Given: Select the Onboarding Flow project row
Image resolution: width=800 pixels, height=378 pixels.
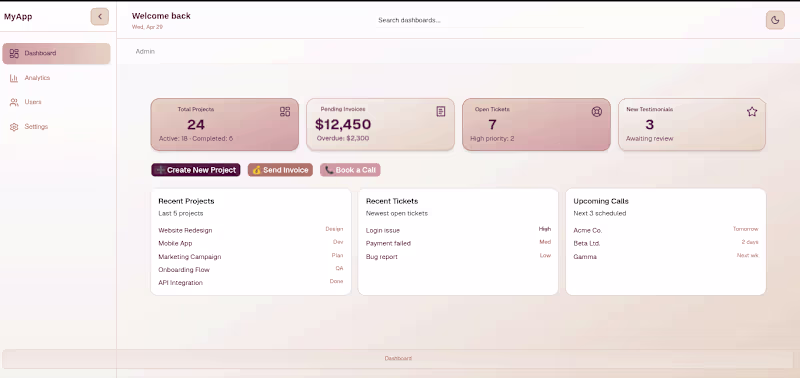Looking at the screenshot, I should click(x=251, y=269).
